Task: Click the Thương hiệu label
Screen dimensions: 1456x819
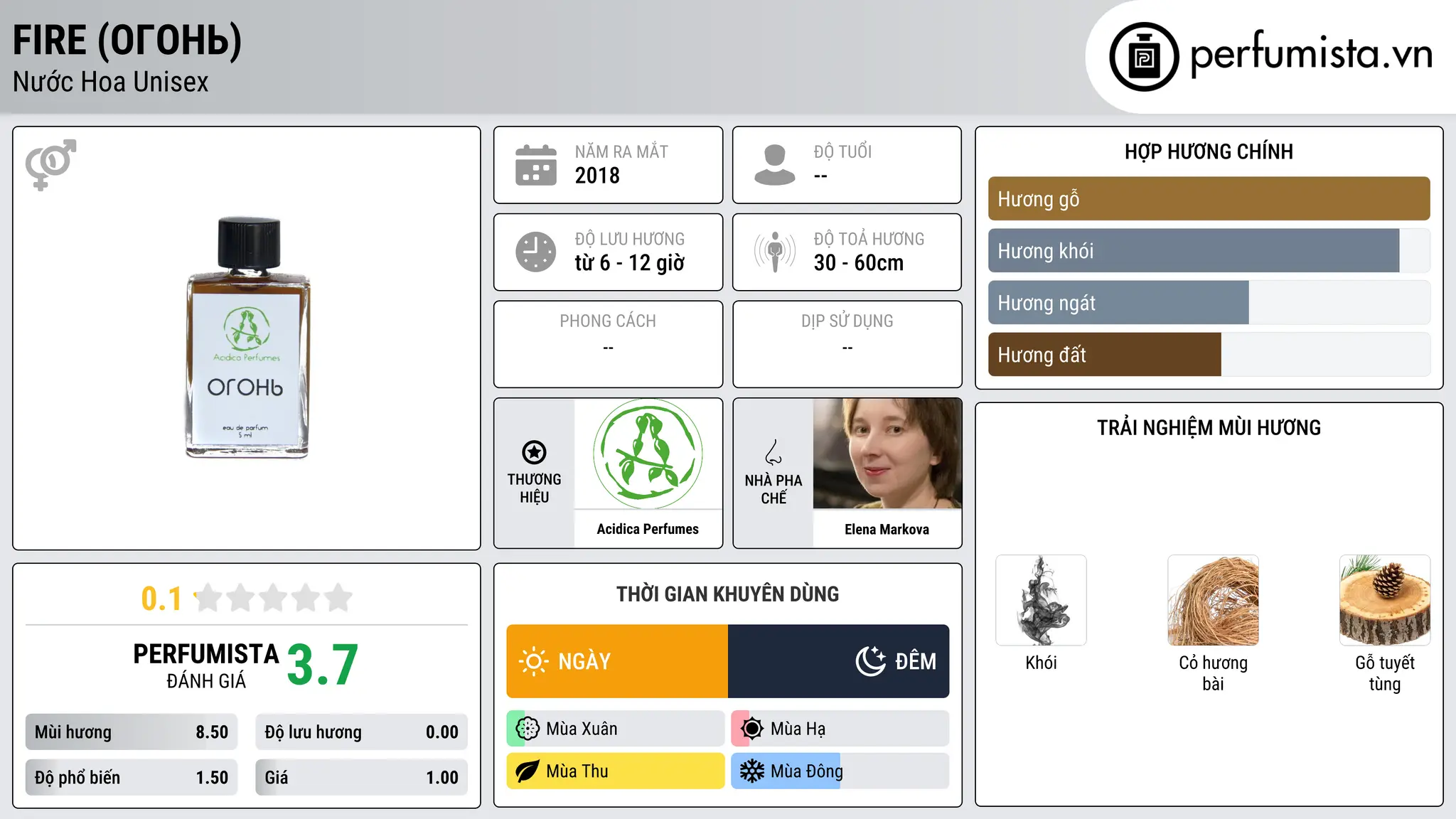Action: tap(534, 488)
